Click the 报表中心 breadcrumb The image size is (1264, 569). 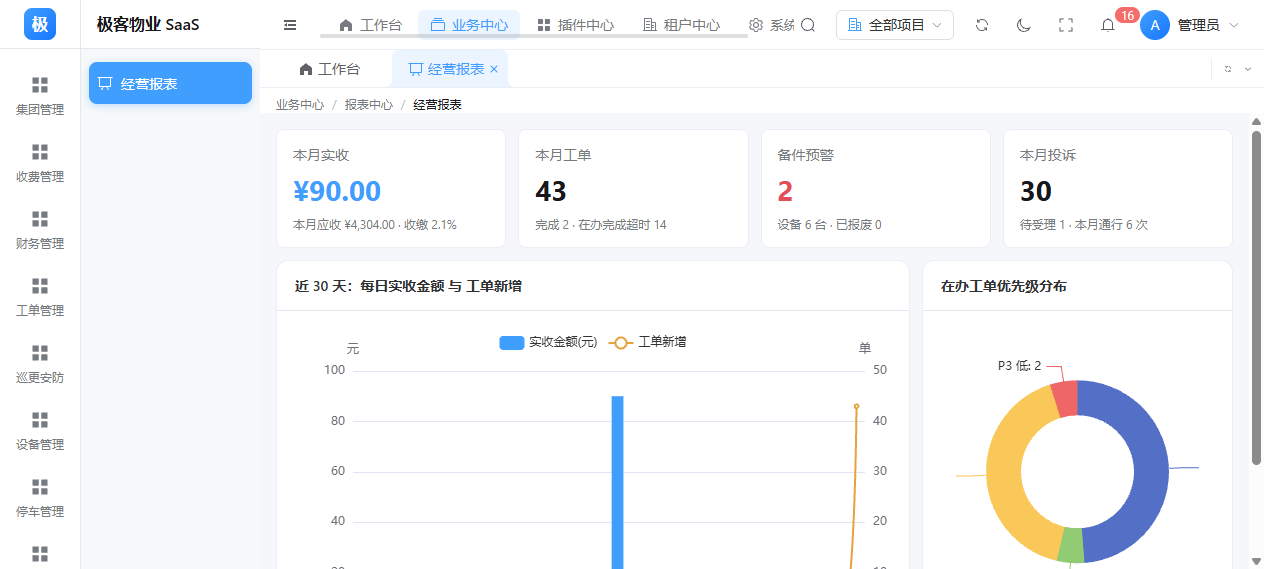click(x=369, y=104)
